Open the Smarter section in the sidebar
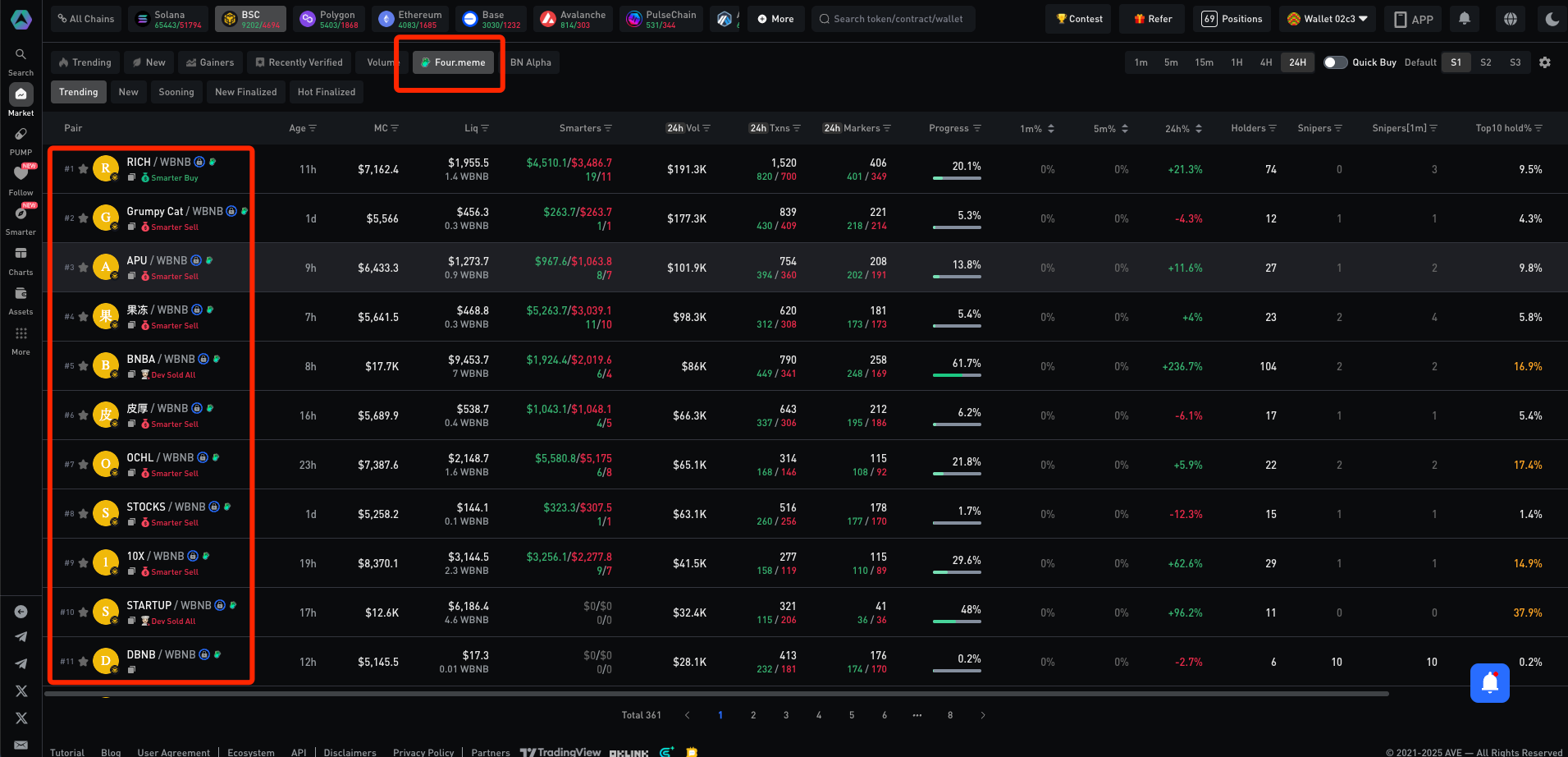The image size is (1568, 757). point(21,220)
